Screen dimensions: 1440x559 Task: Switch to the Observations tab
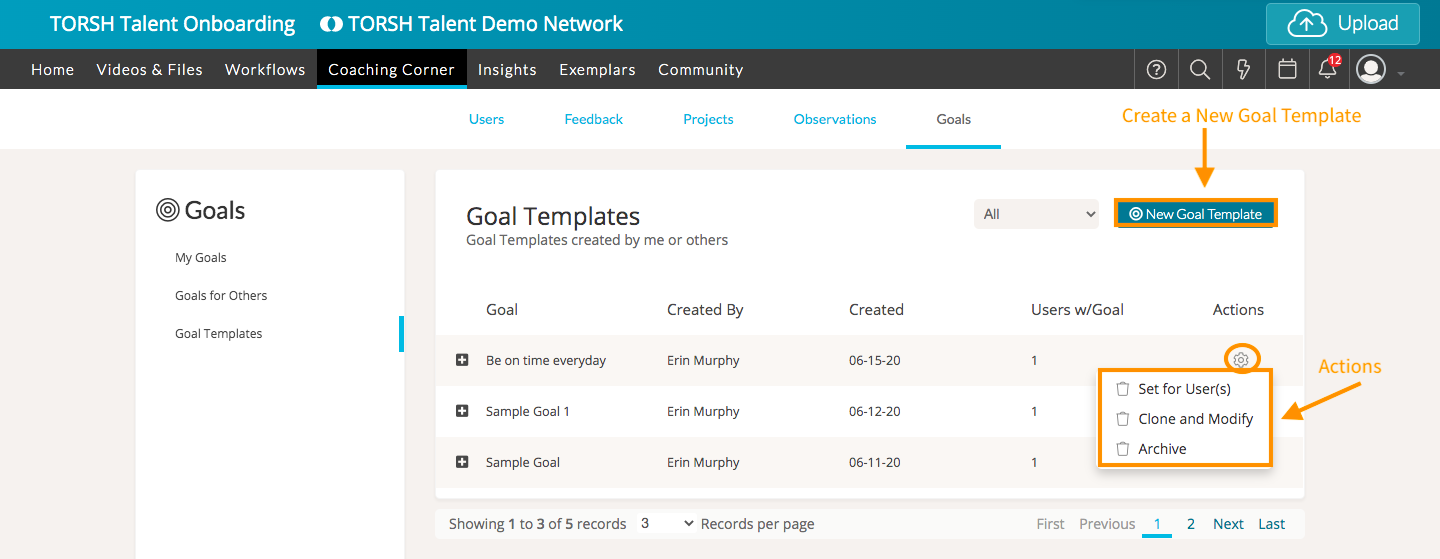pos(835,119)
